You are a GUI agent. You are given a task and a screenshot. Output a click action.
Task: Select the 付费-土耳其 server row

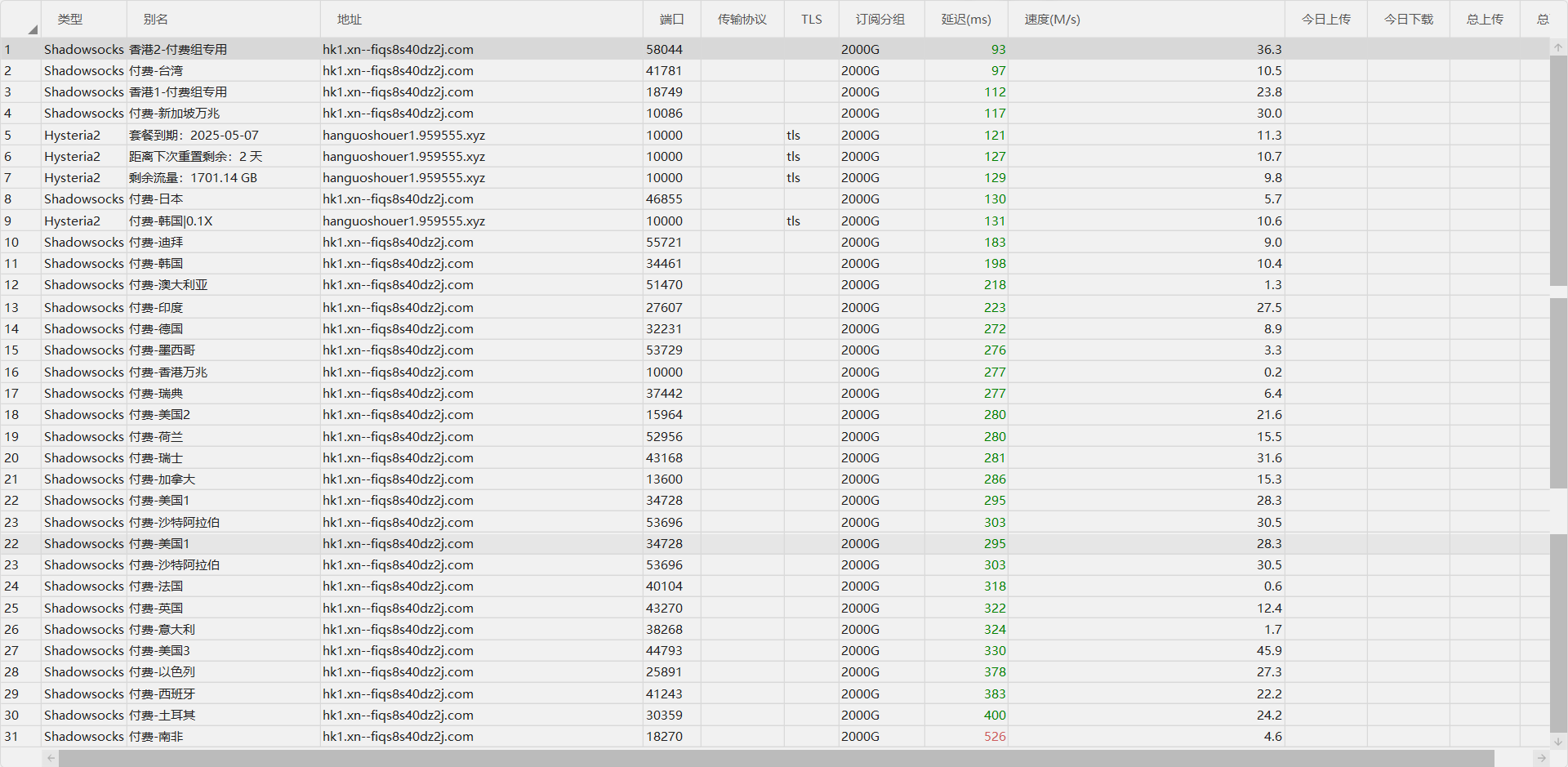click(x=774, y=715)
